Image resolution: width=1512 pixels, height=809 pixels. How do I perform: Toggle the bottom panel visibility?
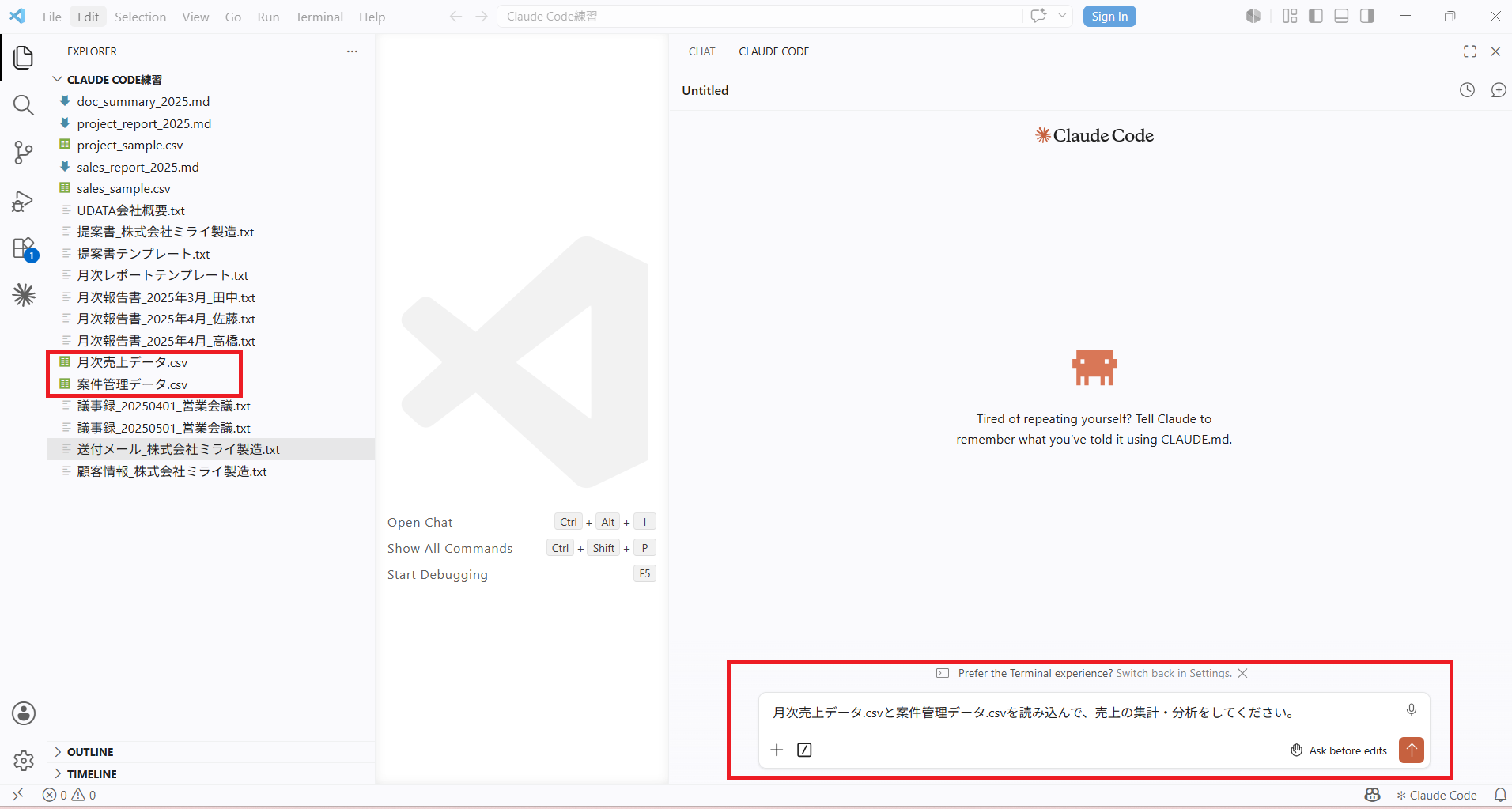[x=1341, y=16]
